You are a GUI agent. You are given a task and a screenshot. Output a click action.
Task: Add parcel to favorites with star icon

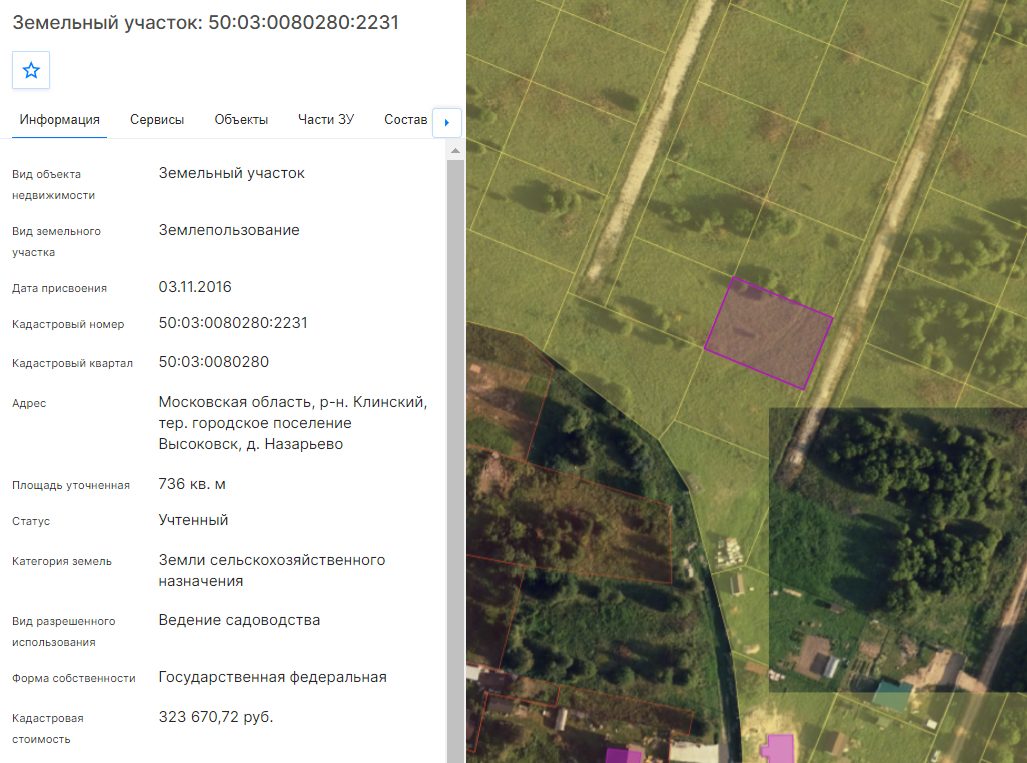click(31, 70)
